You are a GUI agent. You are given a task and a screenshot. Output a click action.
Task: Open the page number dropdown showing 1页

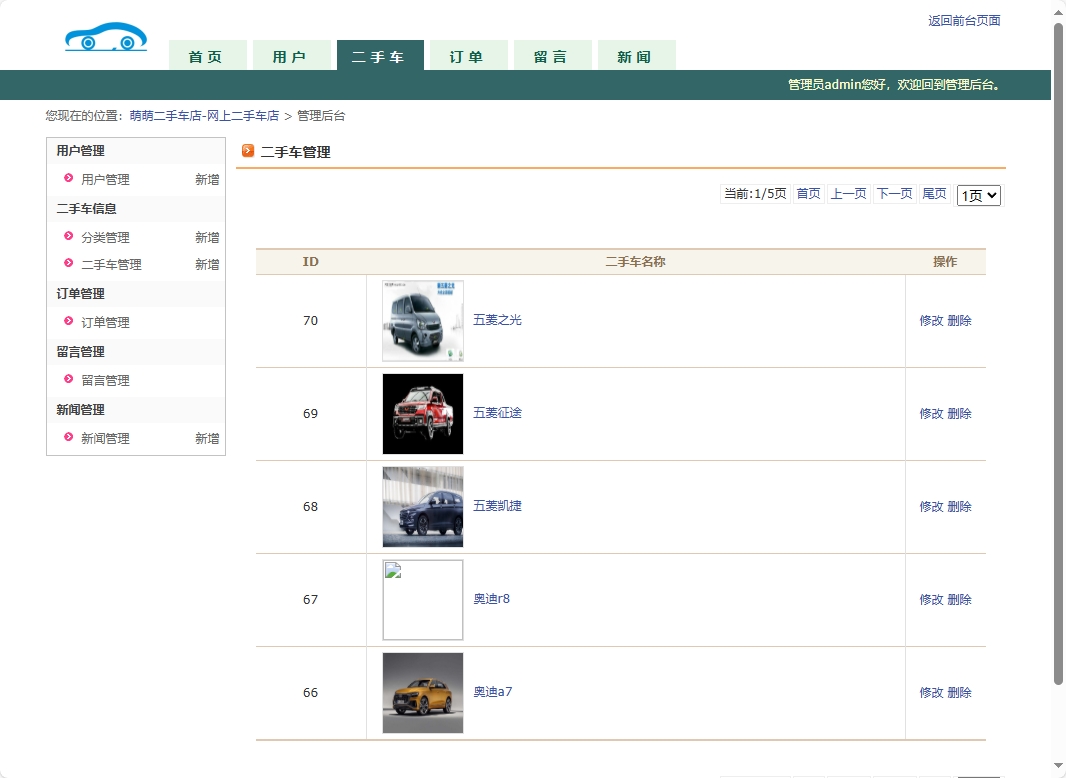point(978,195)
